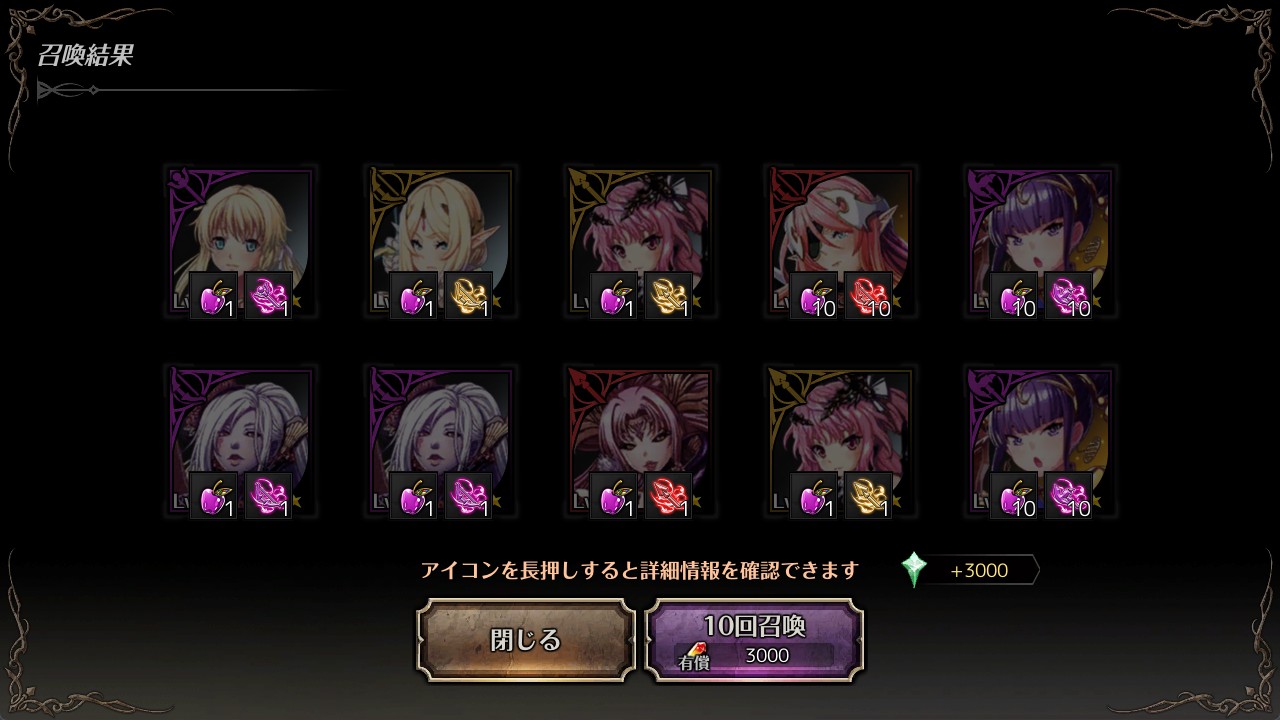This screenshot has width=1280, height=720.
Task: Select the purple-haired character in the top row
Action: click(1040, 242)
